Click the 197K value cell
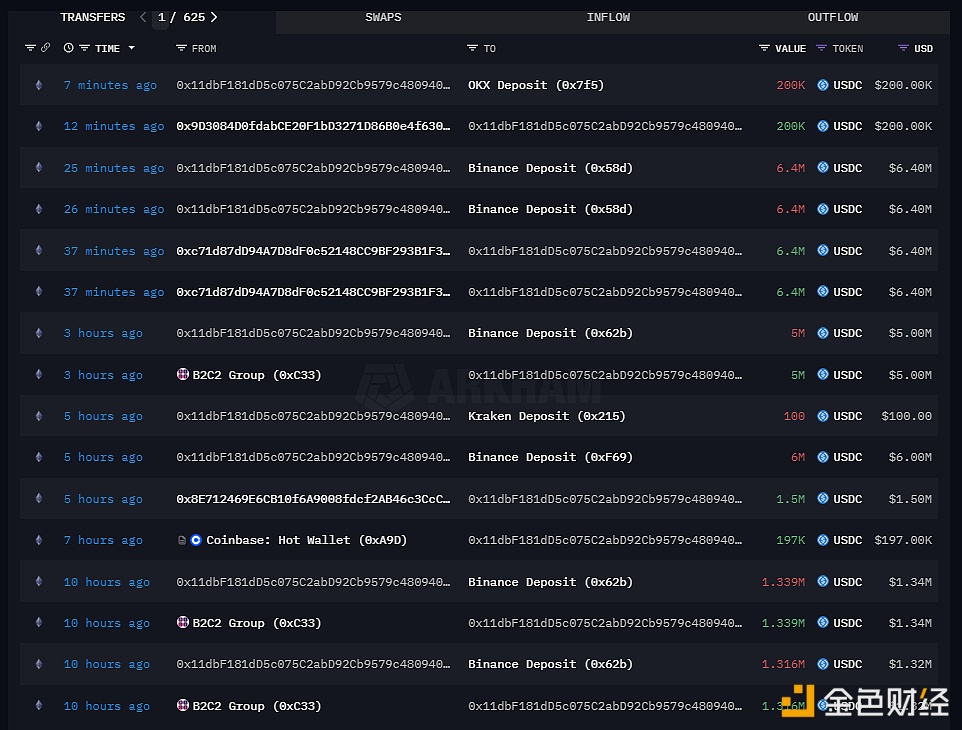The height and width of the screenshot is (730, 962). point(790,540)
